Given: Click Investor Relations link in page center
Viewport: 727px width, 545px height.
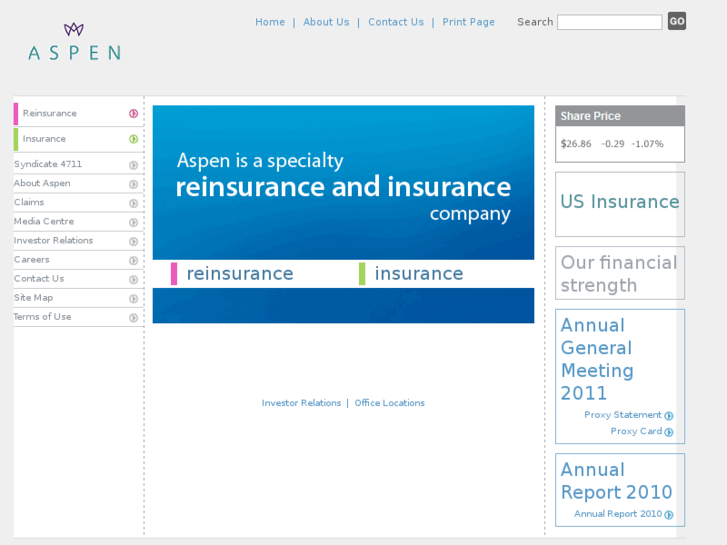Looking at the screenshot, I should pos(301,403).
